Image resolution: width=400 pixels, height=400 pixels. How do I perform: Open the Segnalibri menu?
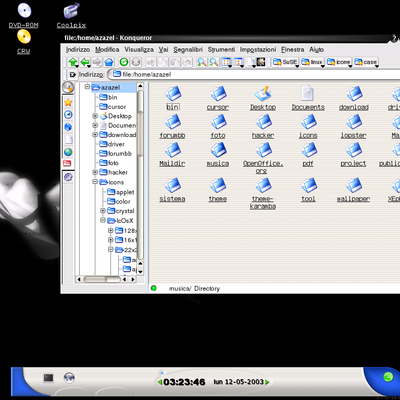coord(188,50)
